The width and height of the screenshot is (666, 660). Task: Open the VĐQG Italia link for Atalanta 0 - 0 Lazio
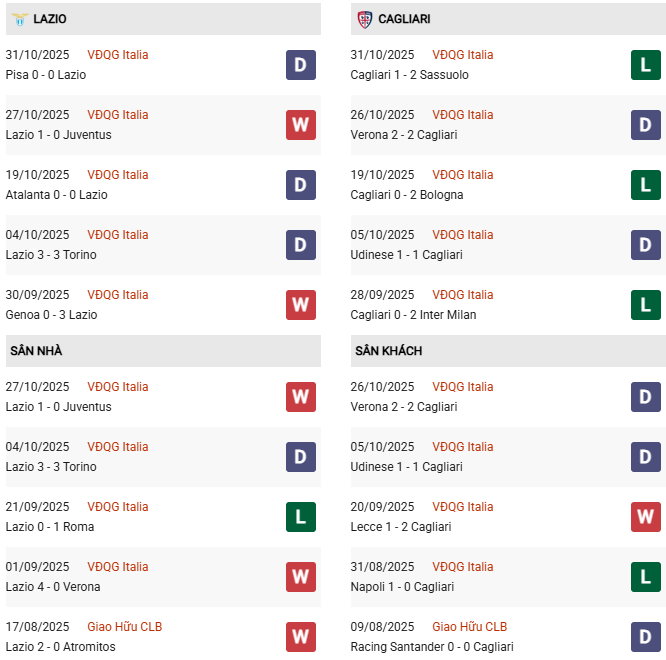coord(117,175)
